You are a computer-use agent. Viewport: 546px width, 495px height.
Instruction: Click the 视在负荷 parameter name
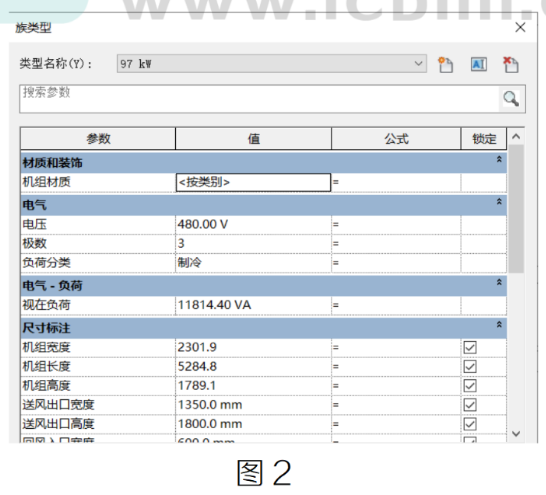46,305
